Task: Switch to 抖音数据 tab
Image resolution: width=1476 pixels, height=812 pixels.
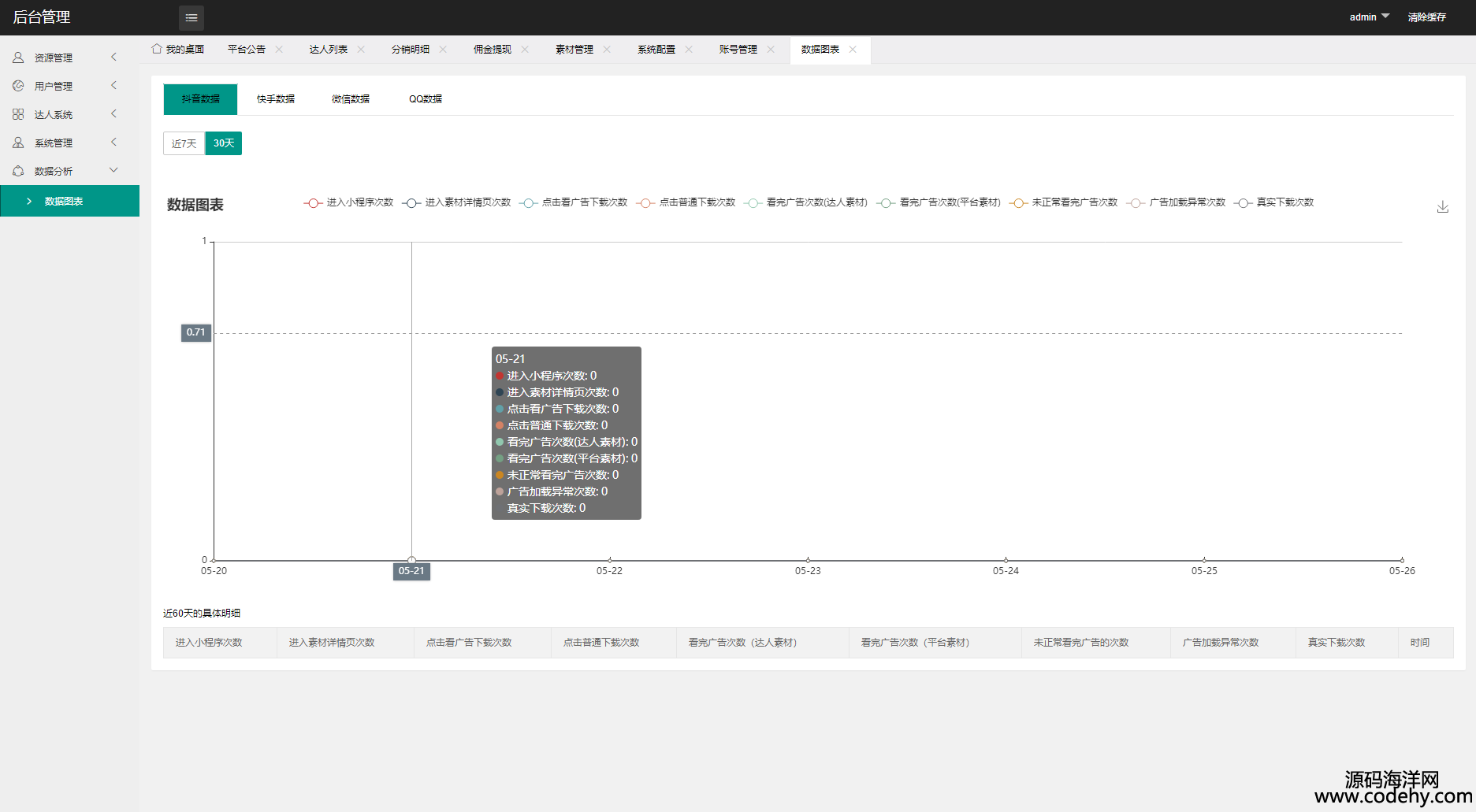Action: point(200,99)
